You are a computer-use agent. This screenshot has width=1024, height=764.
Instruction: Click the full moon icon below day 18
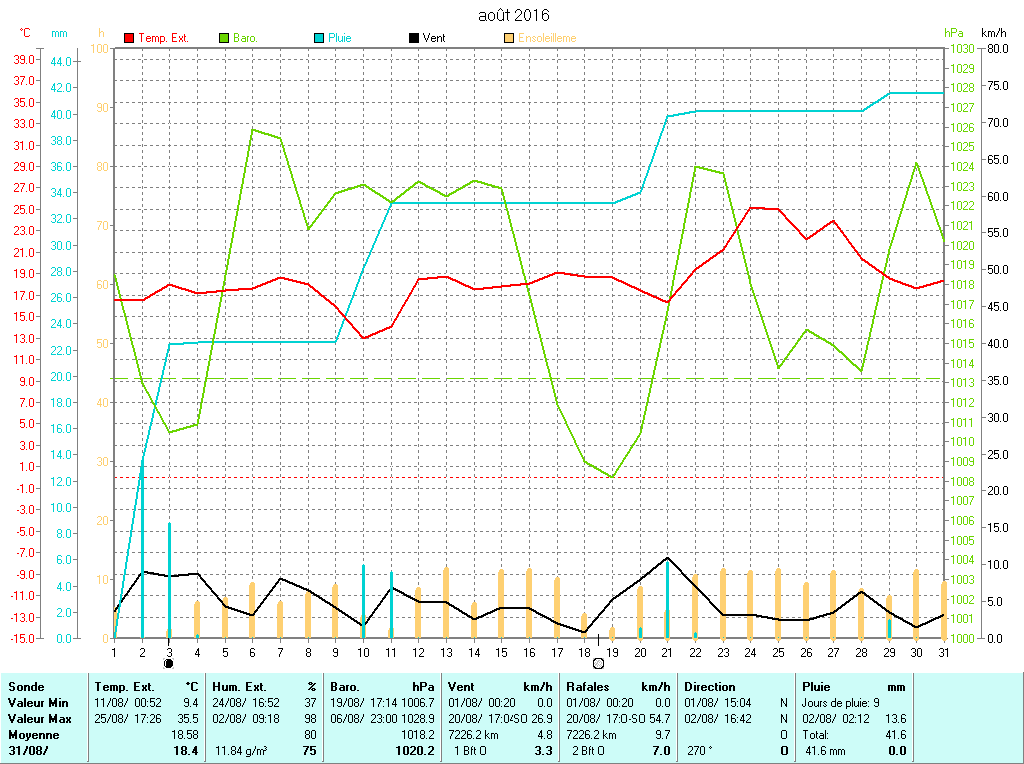coord(598,663)
